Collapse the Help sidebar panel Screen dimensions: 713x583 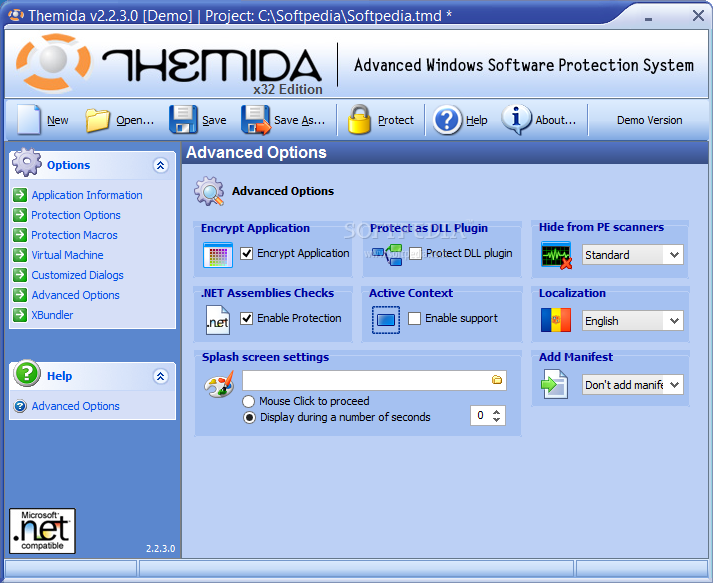[x=161, y=376]
